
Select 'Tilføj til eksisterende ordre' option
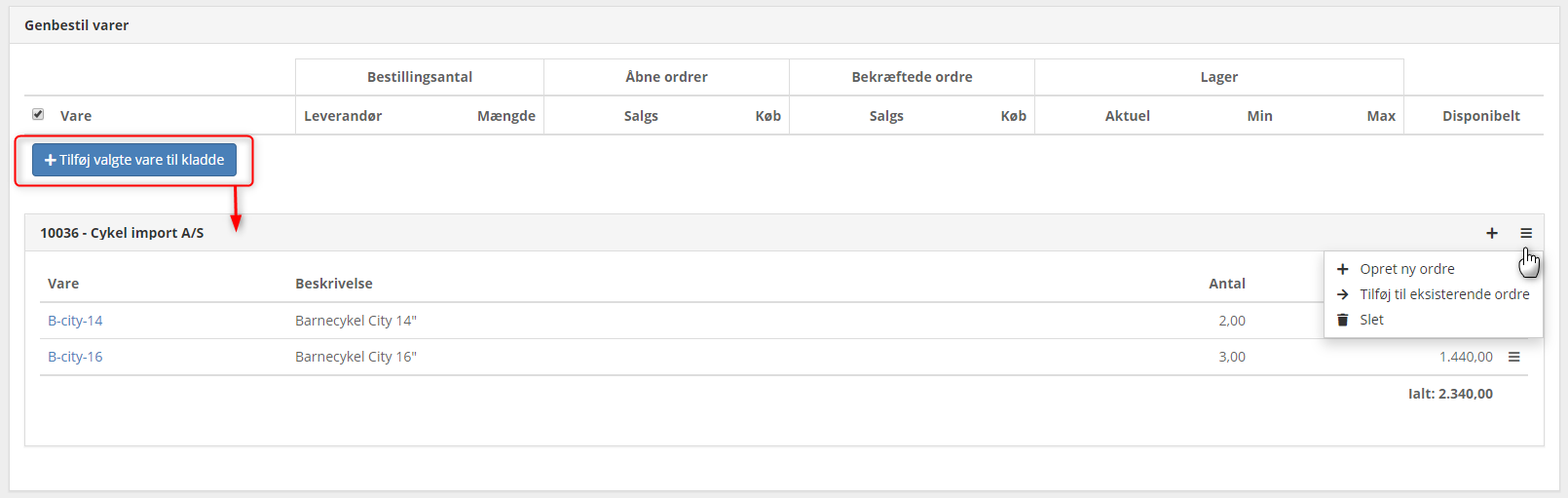[1444, 294]
